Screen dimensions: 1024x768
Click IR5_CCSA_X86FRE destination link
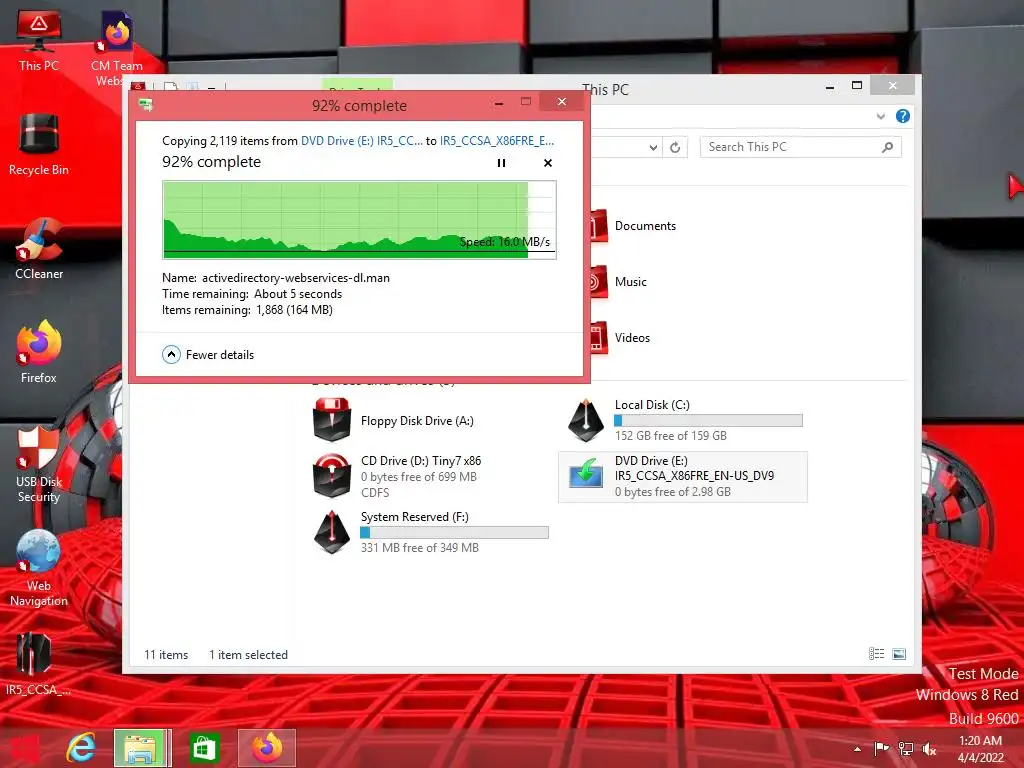[497, 140]
